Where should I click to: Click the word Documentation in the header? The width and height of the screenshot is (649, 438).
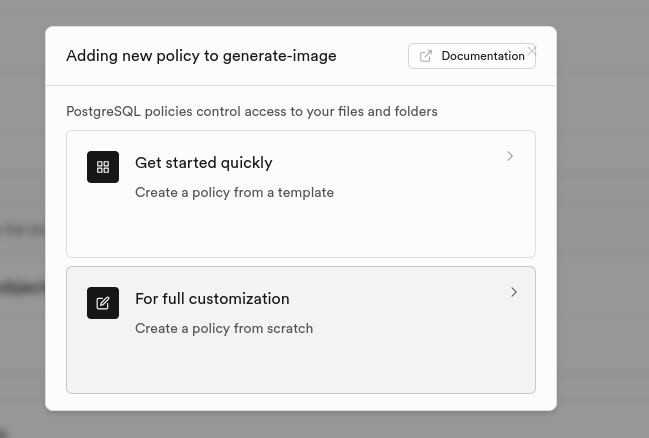[483, 56]
